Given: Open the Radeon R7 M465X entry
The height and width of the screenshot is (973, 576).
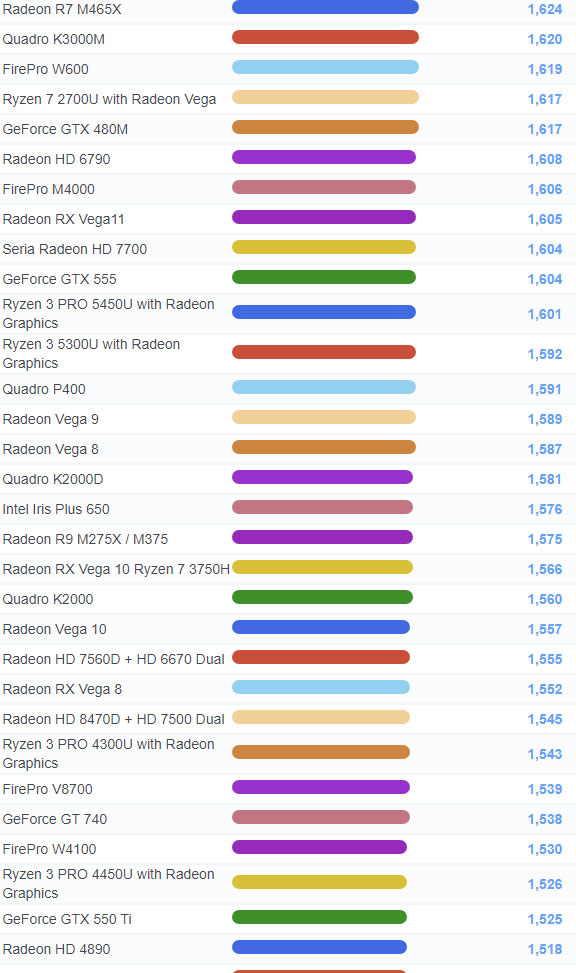Looking at the screenshot, I should [62, 9].
